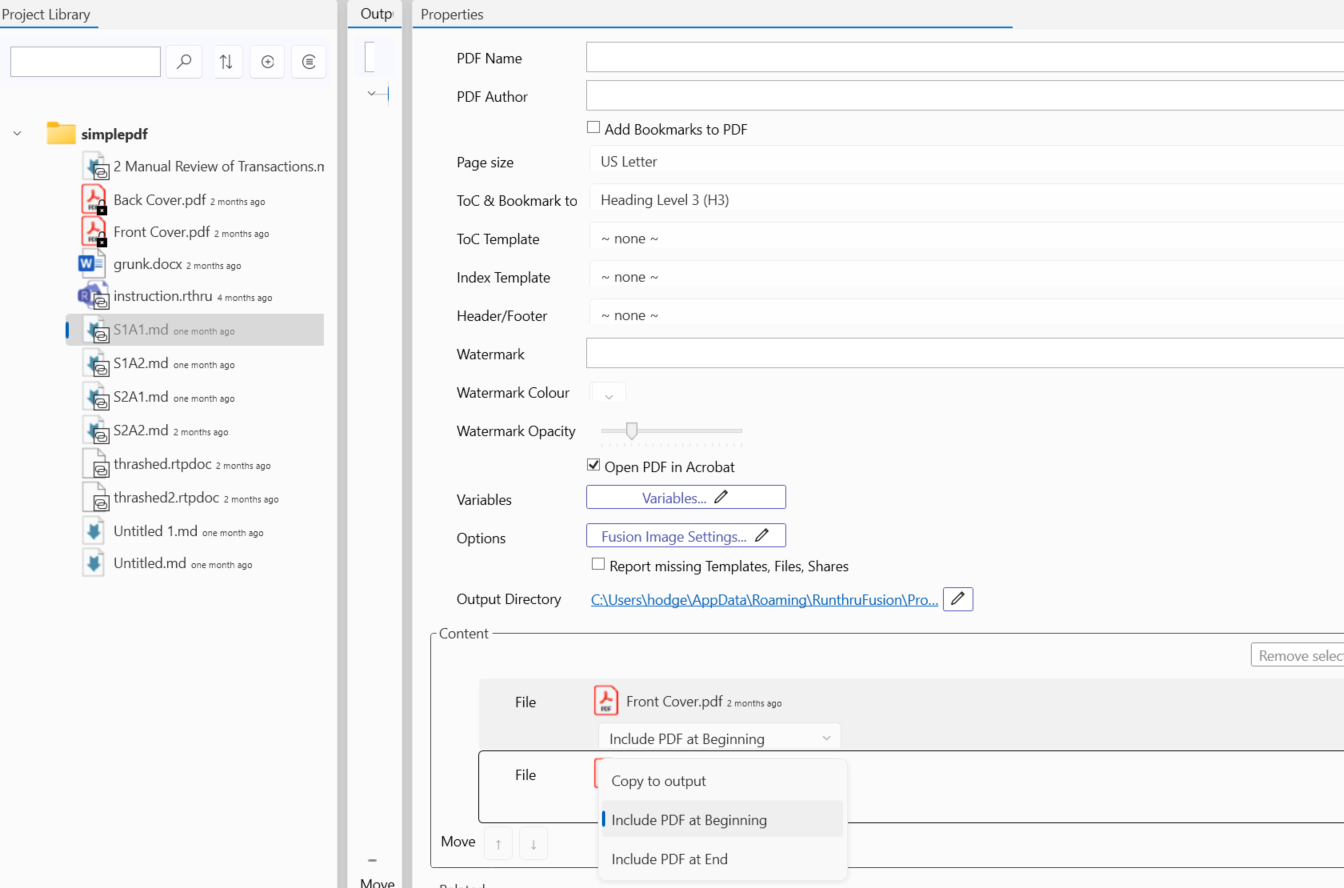Click the pencil icon beside Output Directory

pos(958,599)
